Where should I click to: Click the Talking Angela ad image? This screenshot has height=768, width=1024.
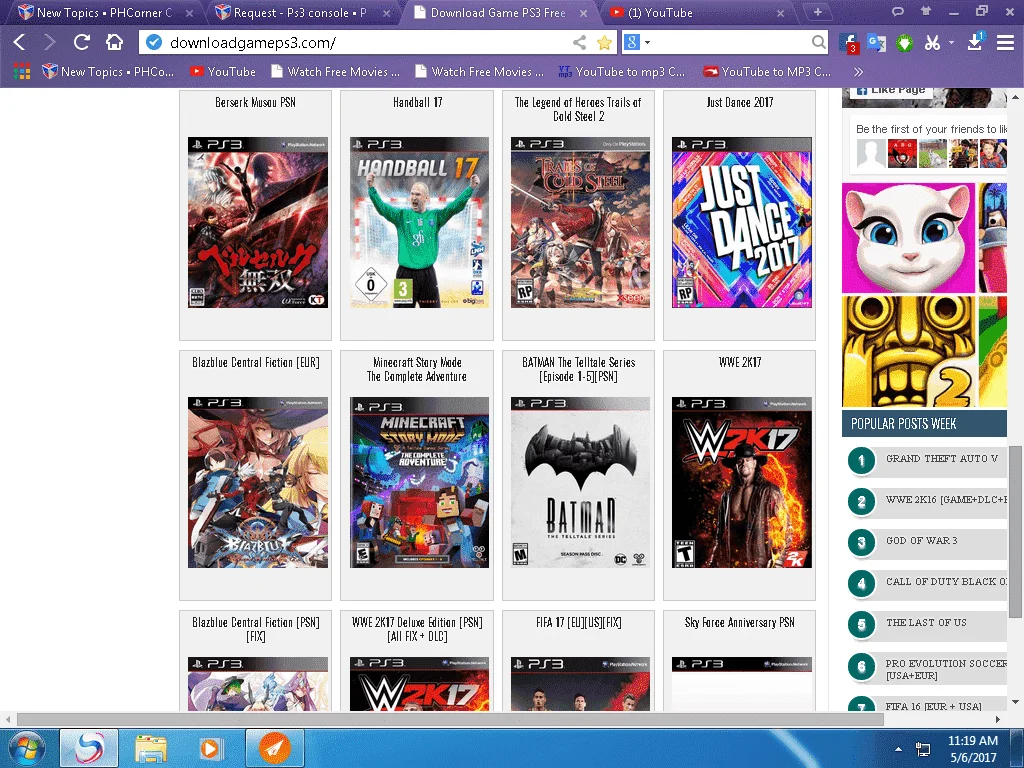click(908, 238)
